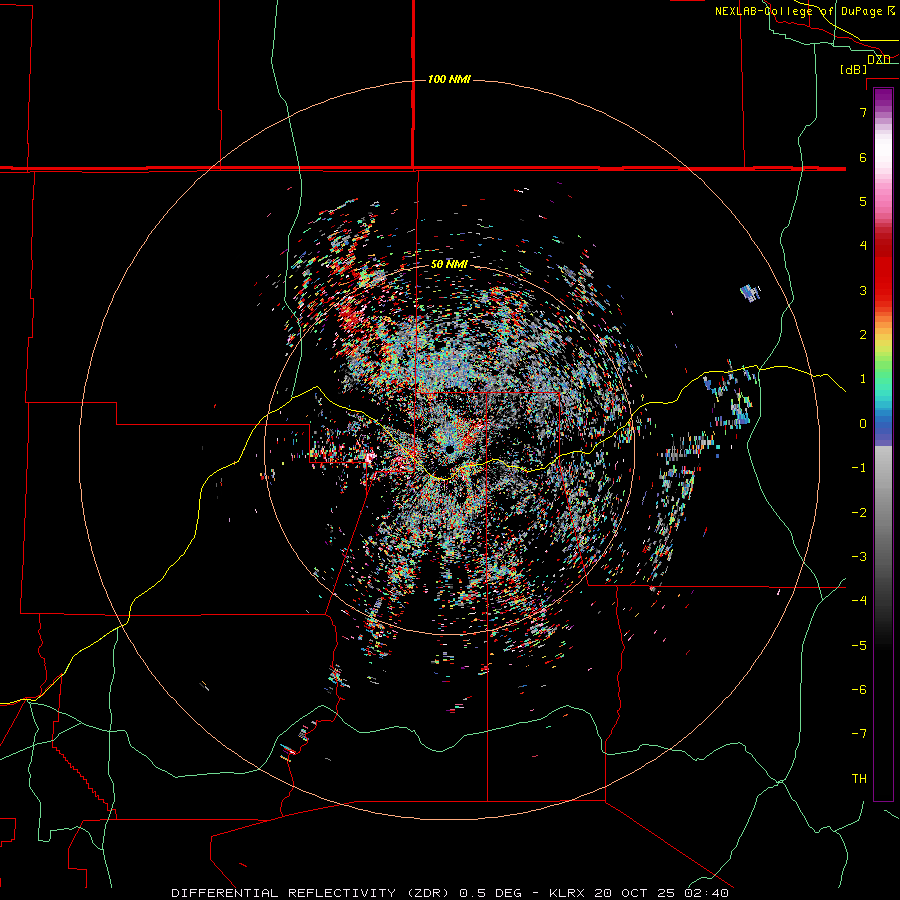Click the 1 tick label on scale
Viewport: 900px width, 900px height.
863,379
